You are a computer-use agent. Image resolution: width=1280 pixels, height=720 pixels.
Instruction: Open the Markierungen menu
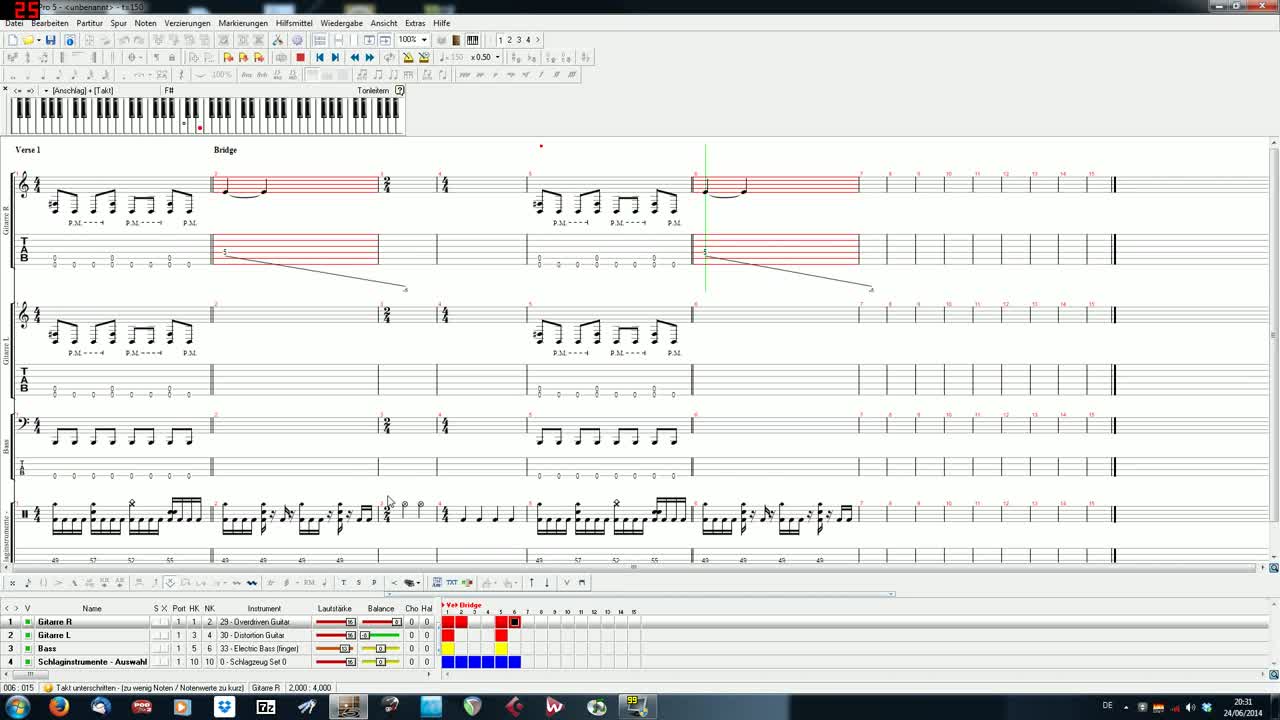[x=243, y=23]
